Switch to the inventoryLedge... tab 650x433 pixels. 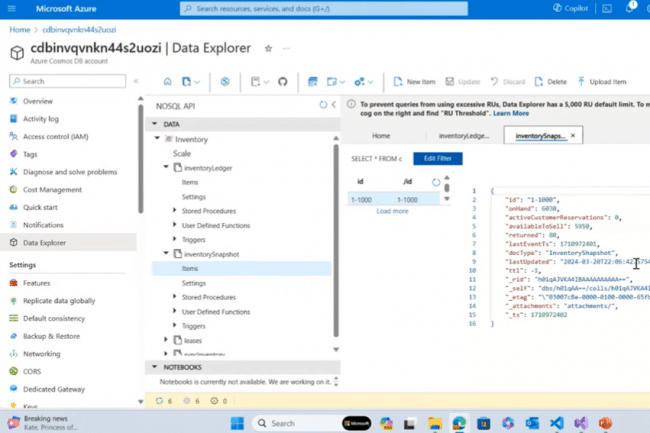pyautogui.click(x=464, y=136)
